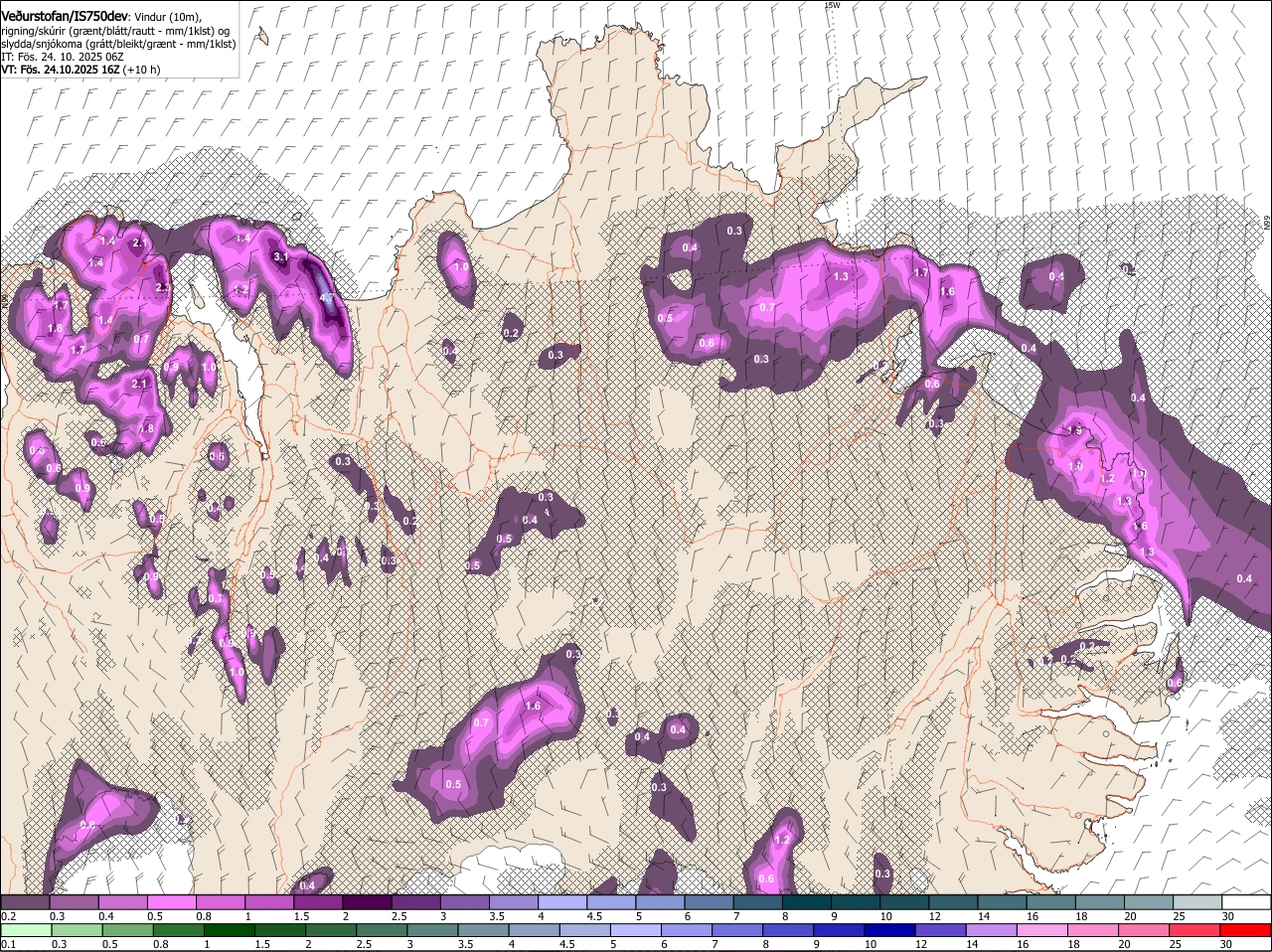
Task: Click the 4.7 precipitation value on the map
Action: pyautogui.click(x=327, y=297)
